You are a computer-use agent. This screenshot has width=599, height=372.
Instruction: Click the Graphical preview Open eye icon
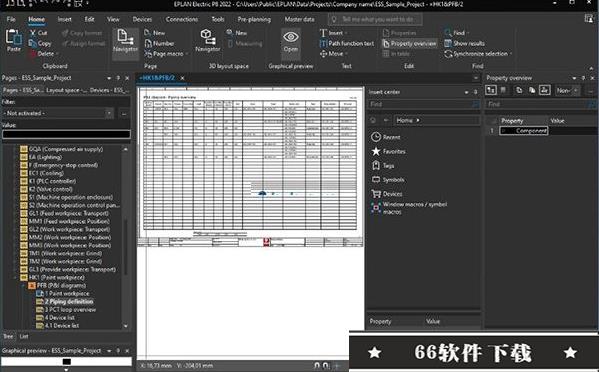coord(291,37)
